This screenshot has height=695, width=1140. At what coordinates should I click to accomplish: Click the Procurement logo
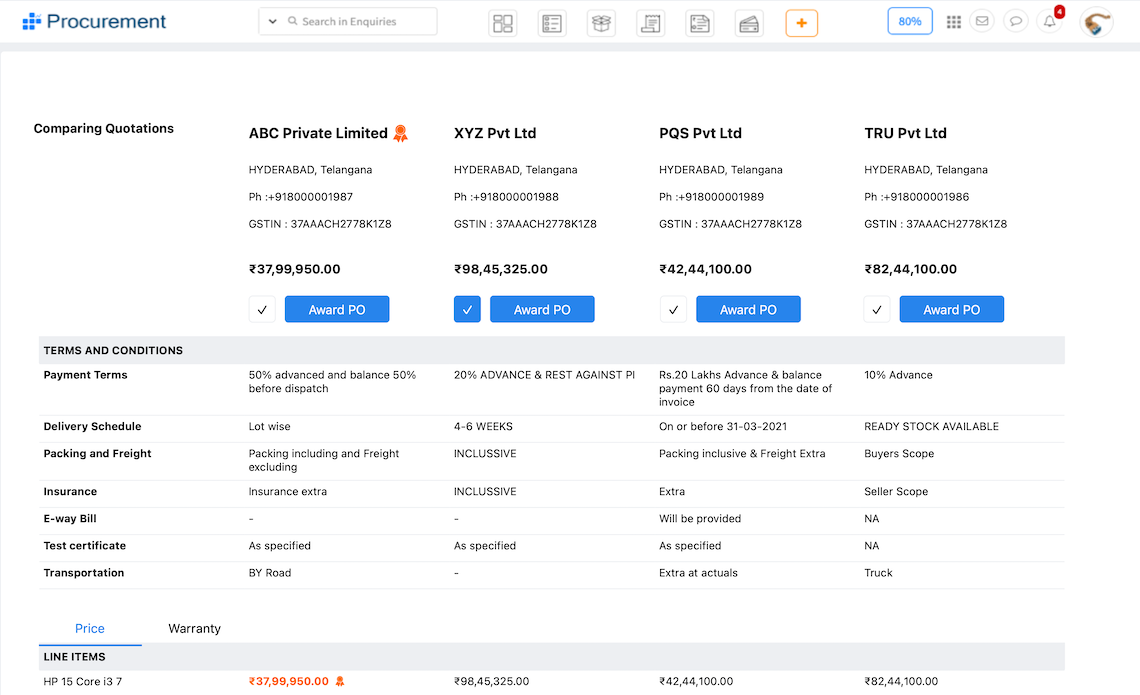coord(95,21)
